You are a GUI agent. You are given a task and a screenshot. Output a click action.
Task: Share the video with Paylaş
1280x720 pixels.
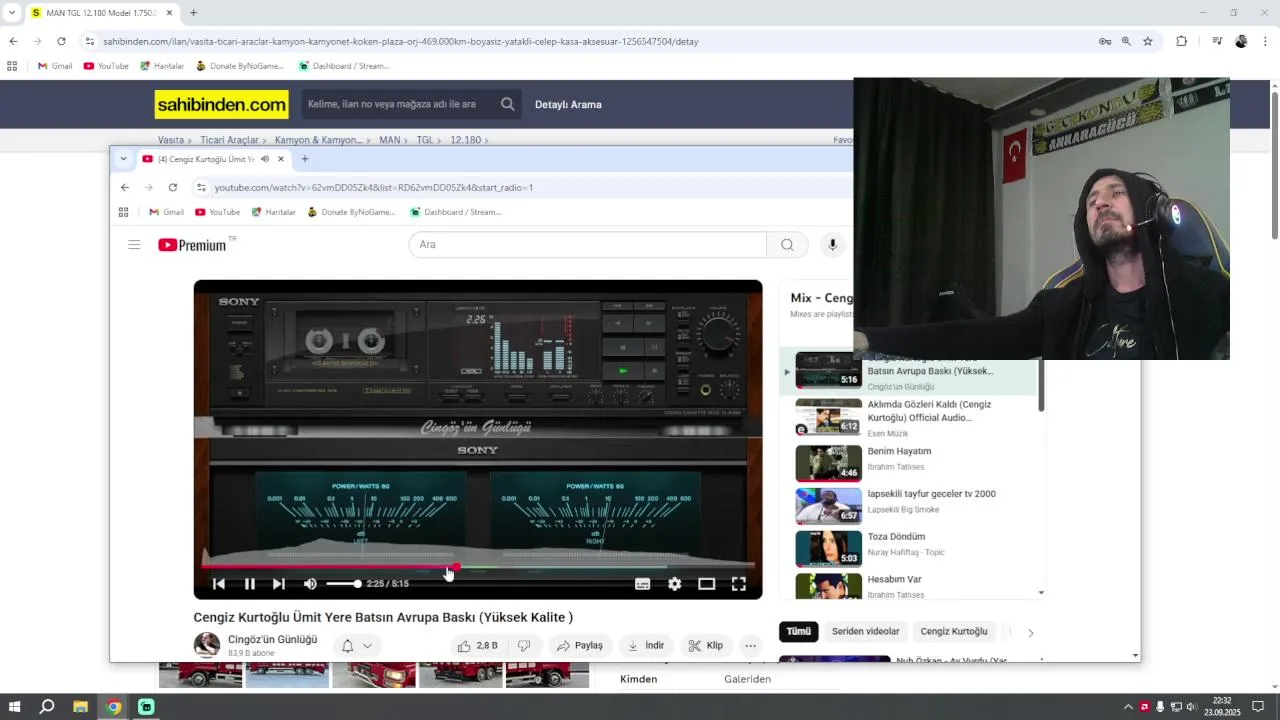(x=580, y=646)
